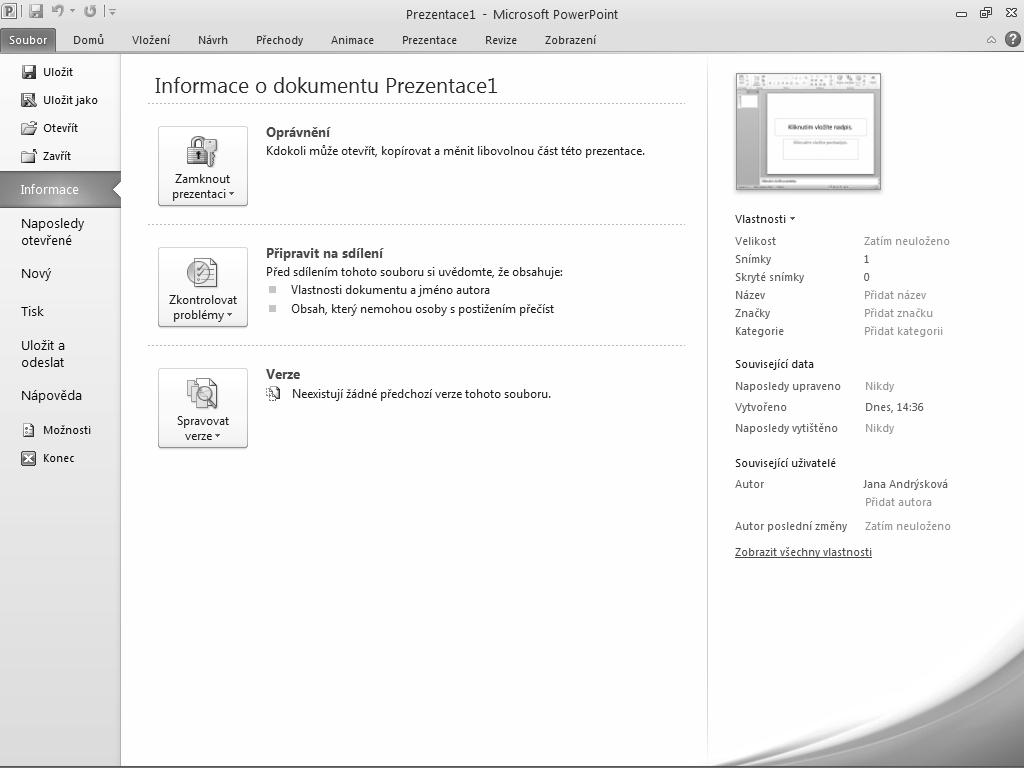Viewport: 1024px width, 768px height.
Task: Click the lock and key icon for Zamknout prezentaci
Action: (x=202, y=152)
